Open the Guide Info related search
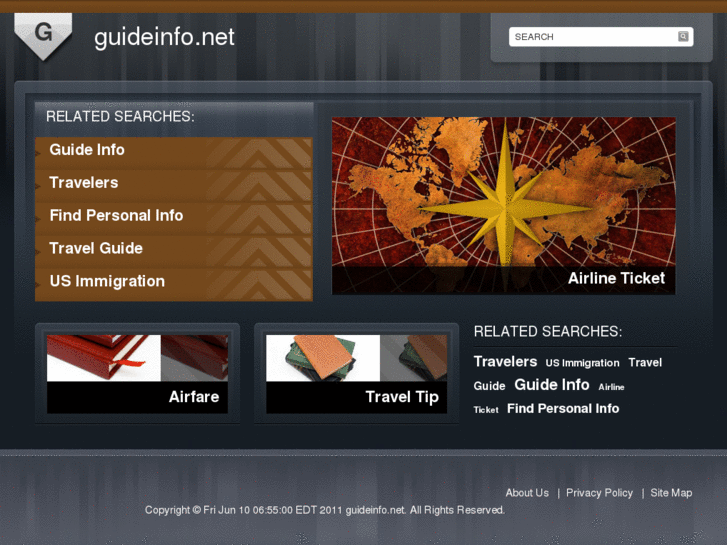 tap(174, 150)
